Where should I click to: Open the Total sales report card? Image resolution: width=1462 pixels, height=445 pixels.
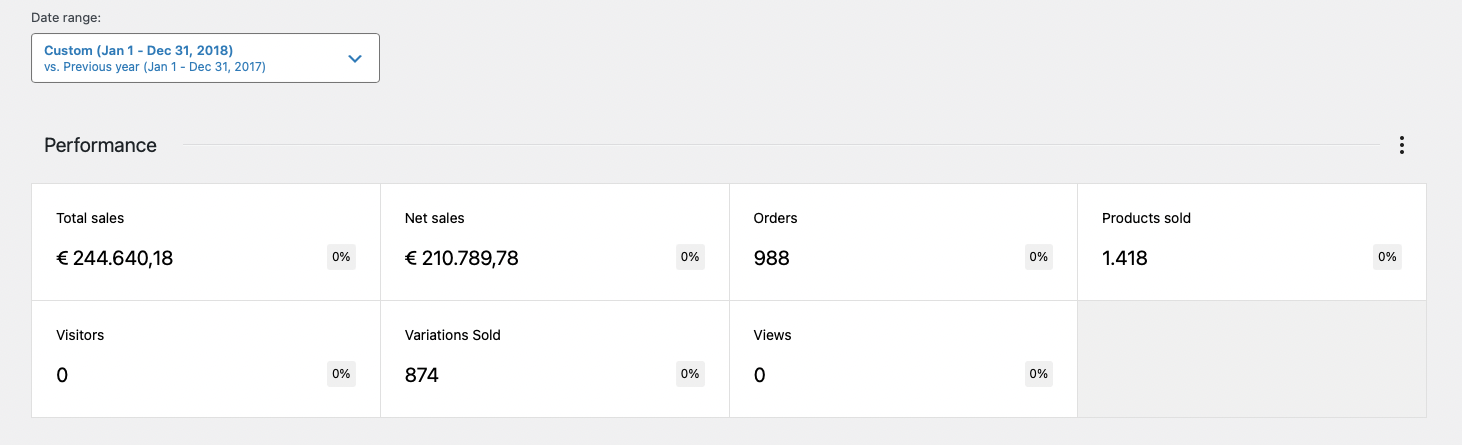point(206,242)
